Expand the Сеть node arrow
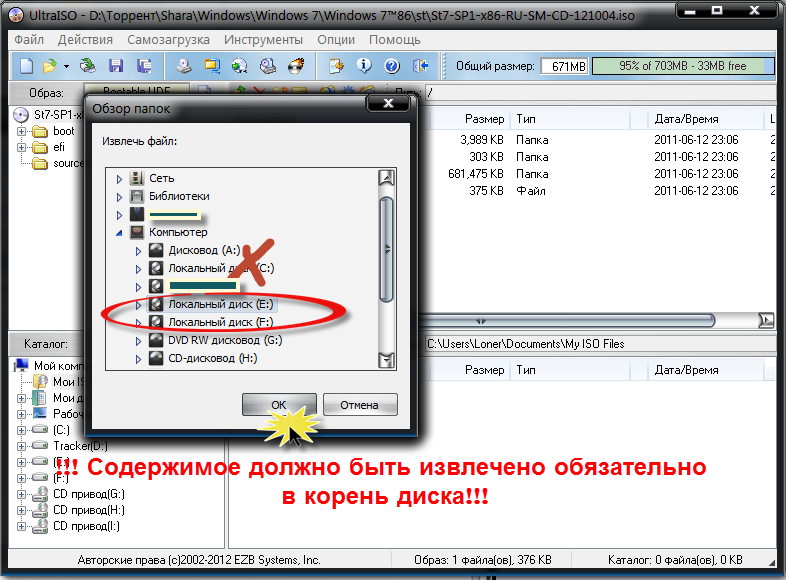Viewport: 786px width, 580px height. [x=119, y=179]
